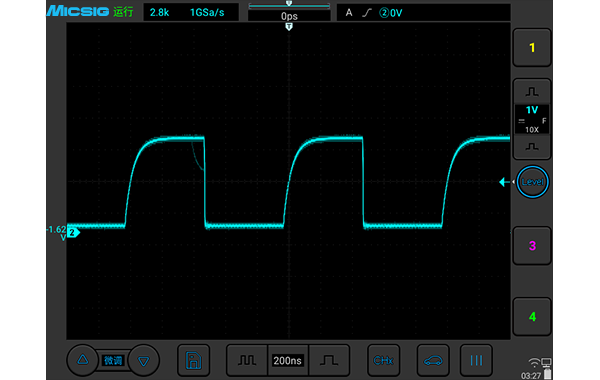Click the car automotive mode icon
The height and width of the screenshot is (380, 600).
[x=433, y=360]
